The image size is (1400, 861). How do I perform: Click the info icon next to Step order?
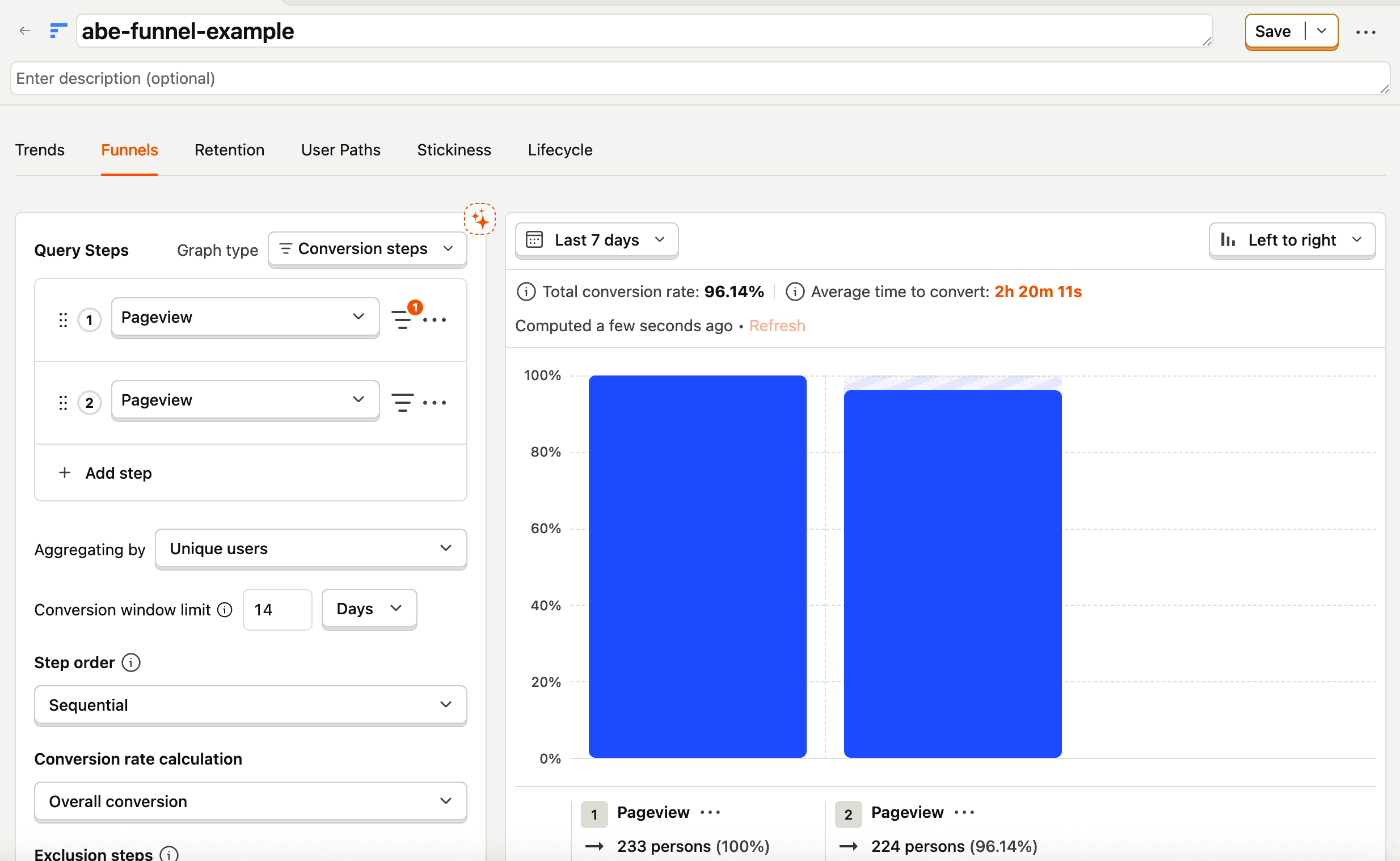pos(131,662)
